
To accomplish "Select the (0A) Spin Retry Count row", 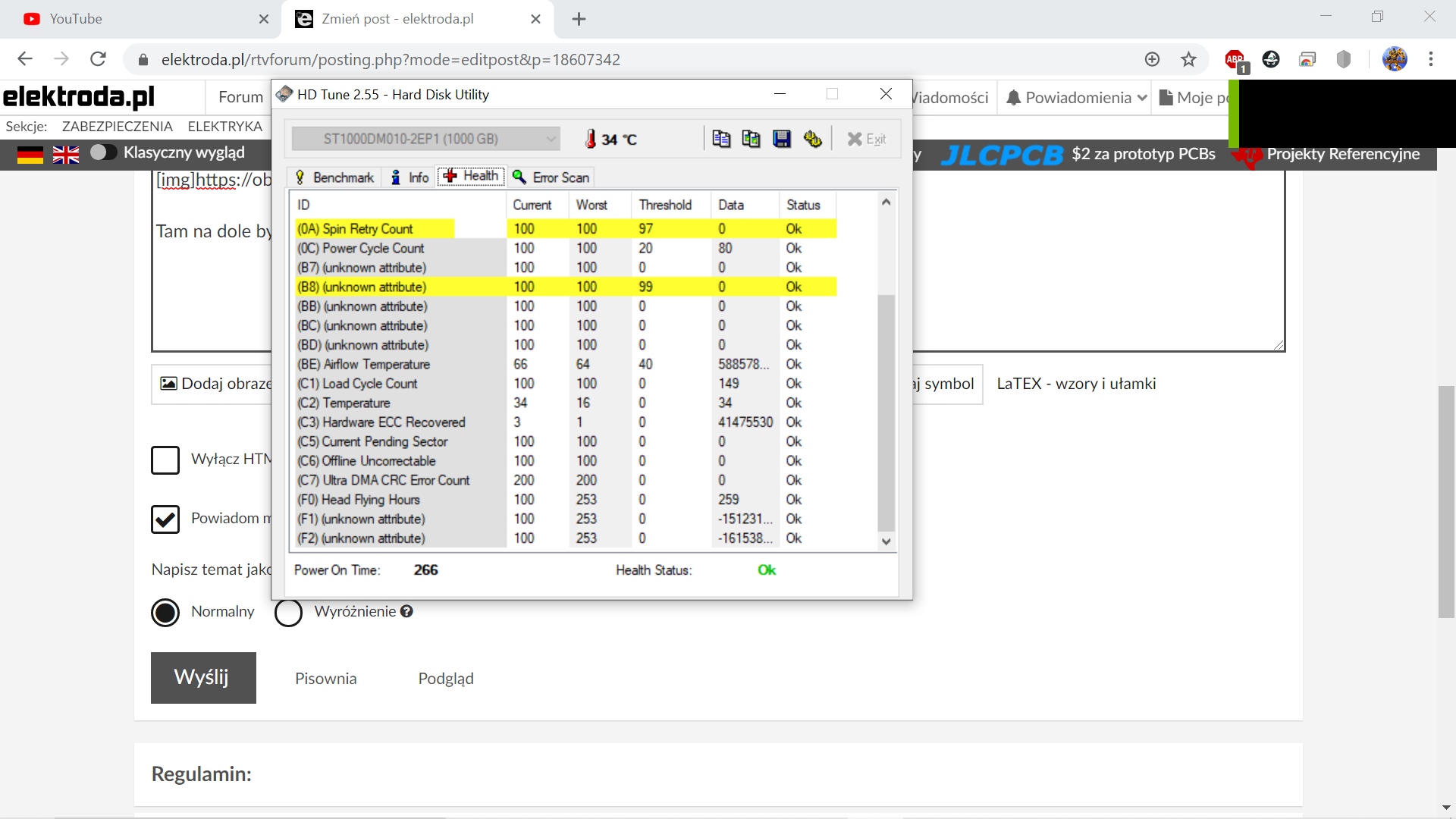I will coord(566,229).
